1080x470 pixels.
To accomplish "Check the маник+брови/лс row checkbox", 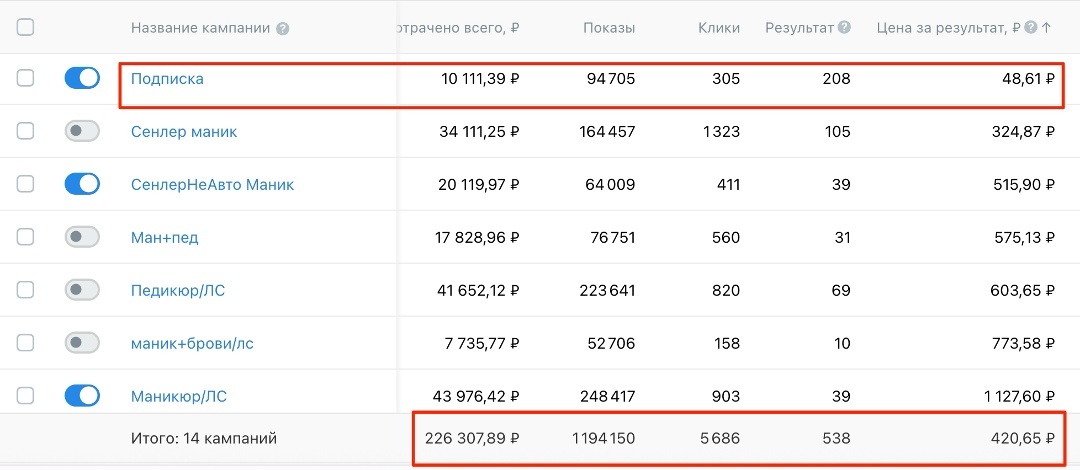I will (x=26, y=343).
